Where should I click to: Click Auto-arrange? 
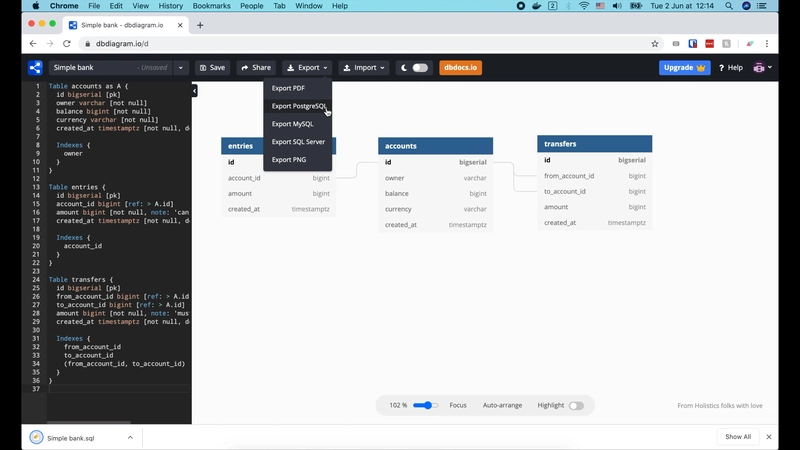(502, 405)
